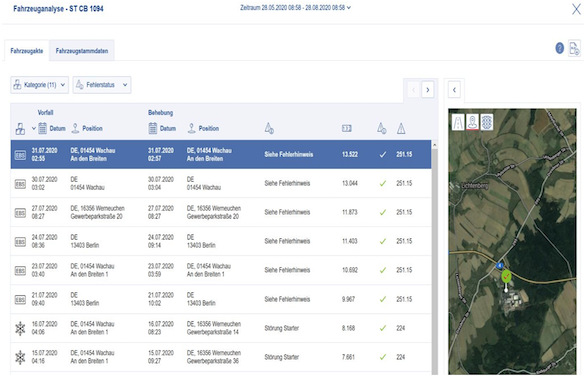Toggle the traffic layer icon on the map
The height and width of the screenshot is (380, 584).
tap(487, 122)
